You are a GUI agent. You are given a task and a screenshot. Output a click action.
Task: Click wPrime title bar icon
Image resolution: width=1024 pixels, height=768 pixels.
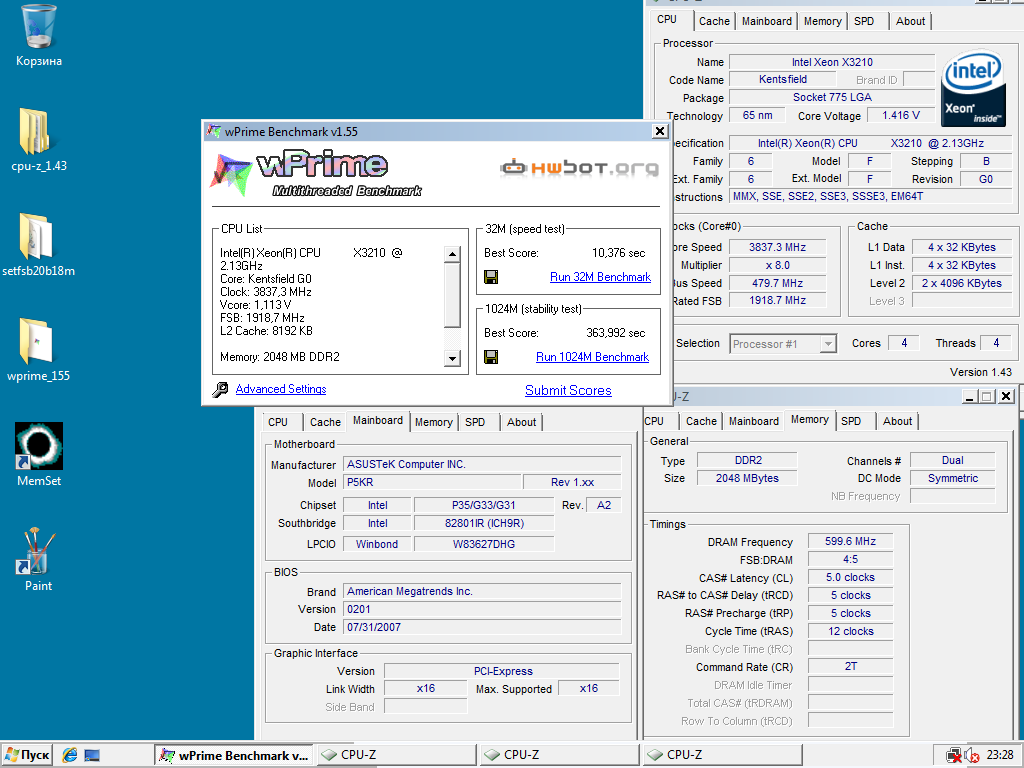(x=214, y=131)
